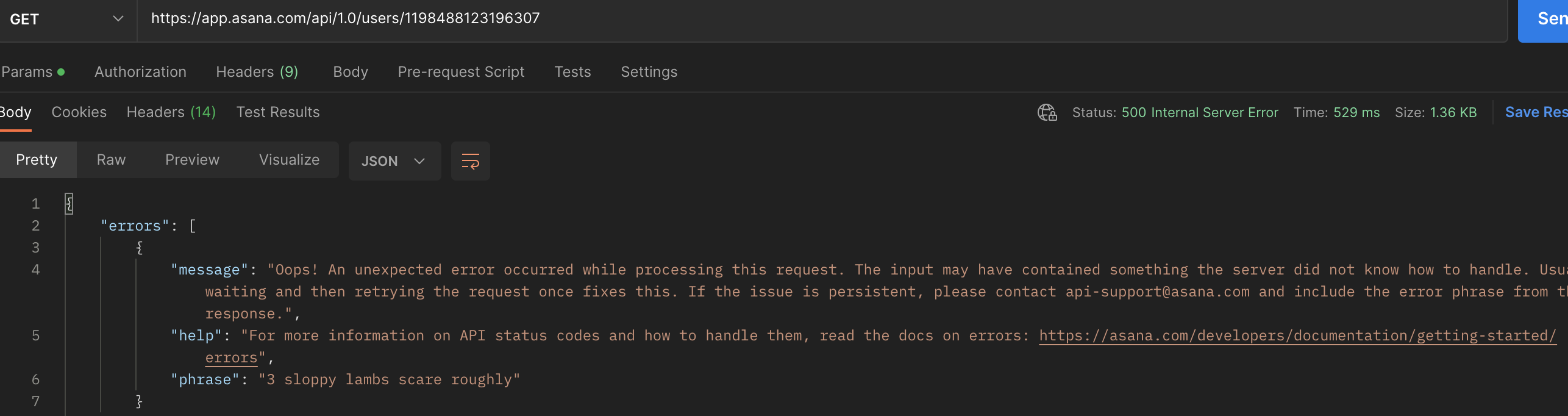Open the Test Results tab
The height and width of the screenshot is (416, 1568).
click(278, 112)
